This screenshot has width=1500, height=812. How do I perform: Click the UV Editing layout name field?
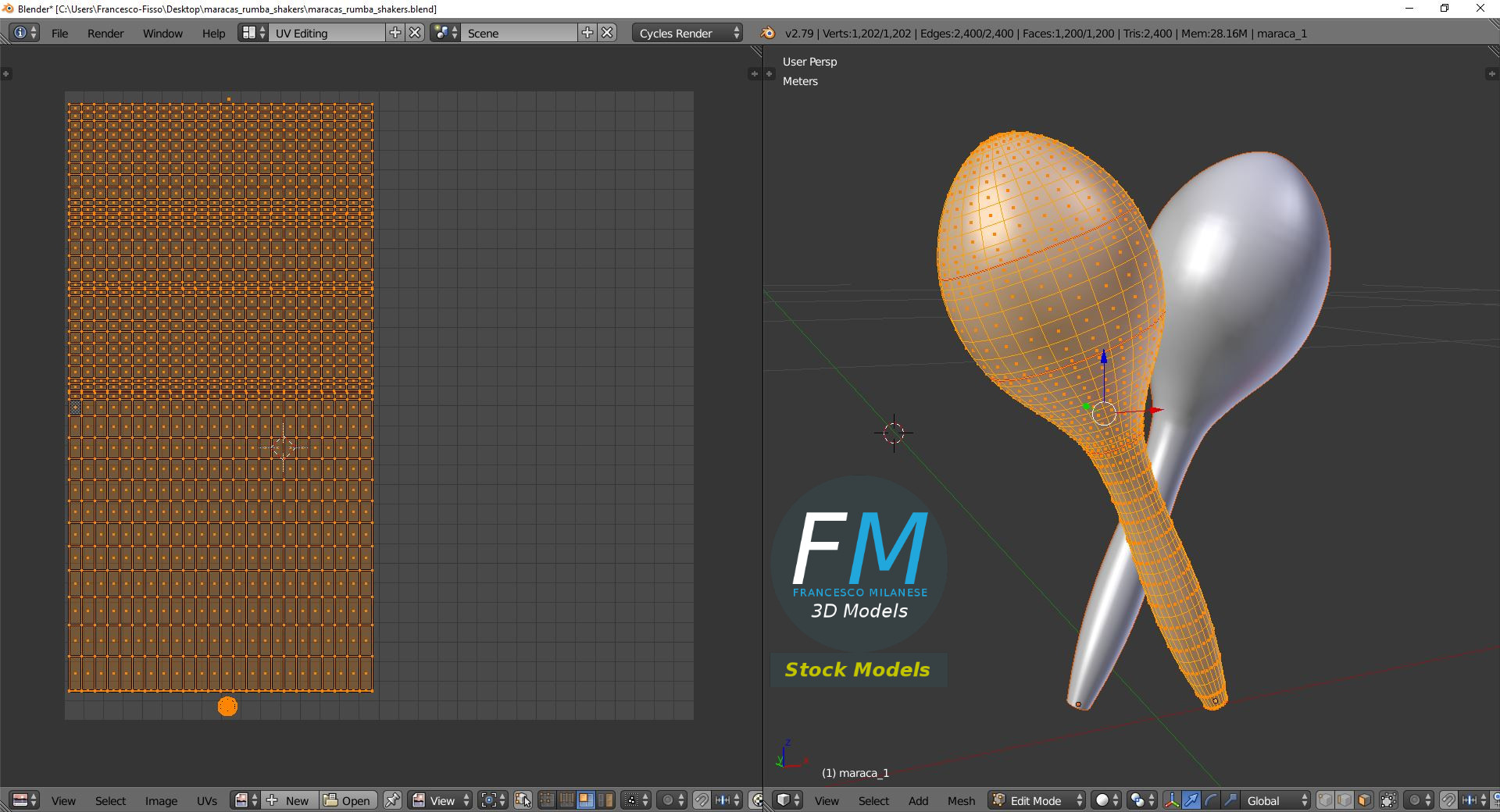327,33
